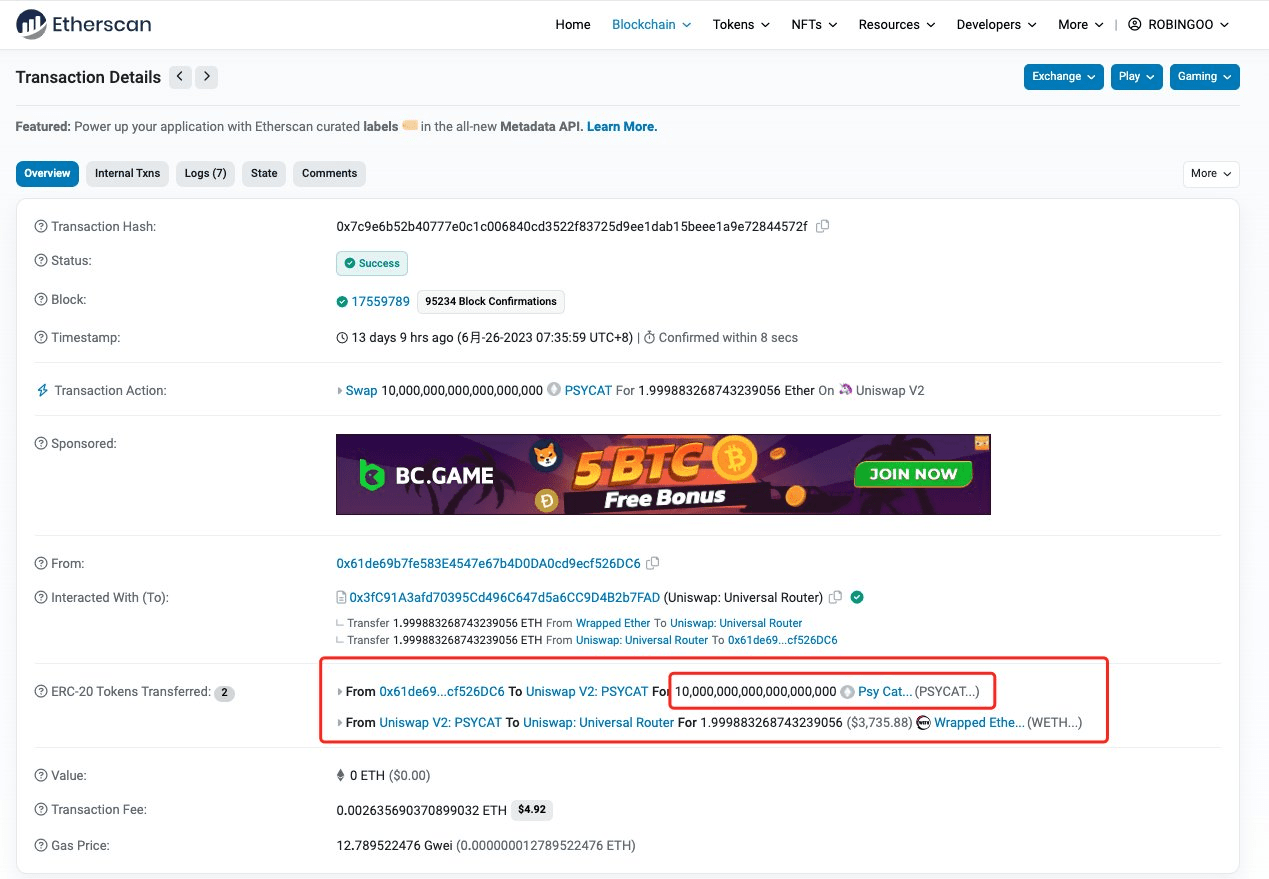The width and height of the screenshot is (1269, 879).
Task: Switch to Internal Txns tab
Action: [127, 174]
